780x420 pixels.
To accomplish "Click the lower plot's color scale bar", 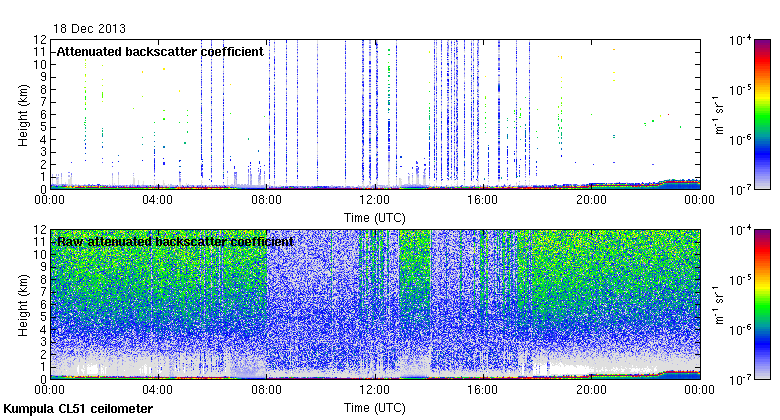I will (762, 304).
